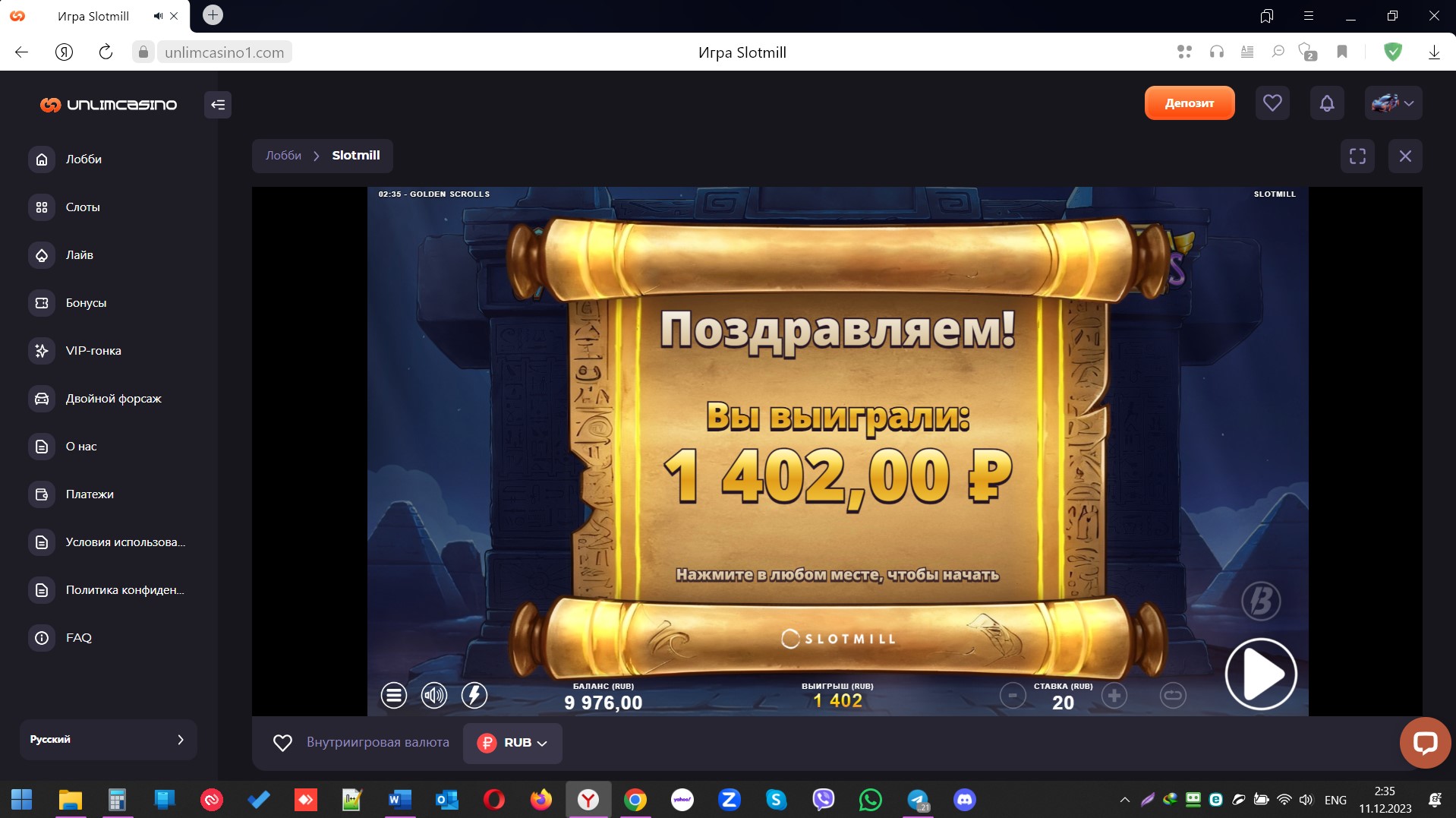Open the autoplay loop control
This screenshot has height=818, width=1456.
[x=1173, y=695]
